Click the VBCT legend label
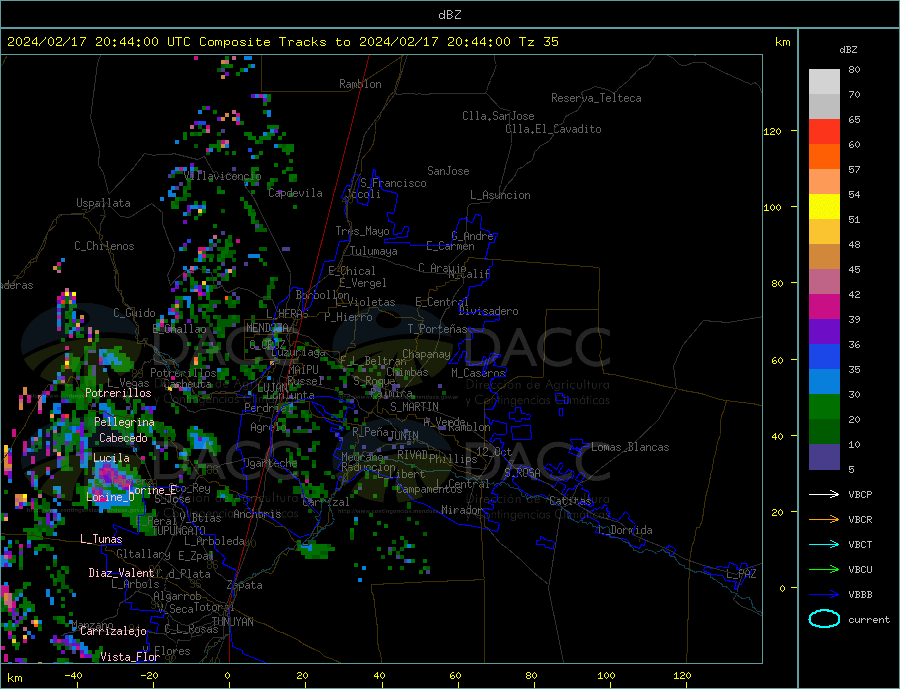The image size is (900, 689). 860,544
